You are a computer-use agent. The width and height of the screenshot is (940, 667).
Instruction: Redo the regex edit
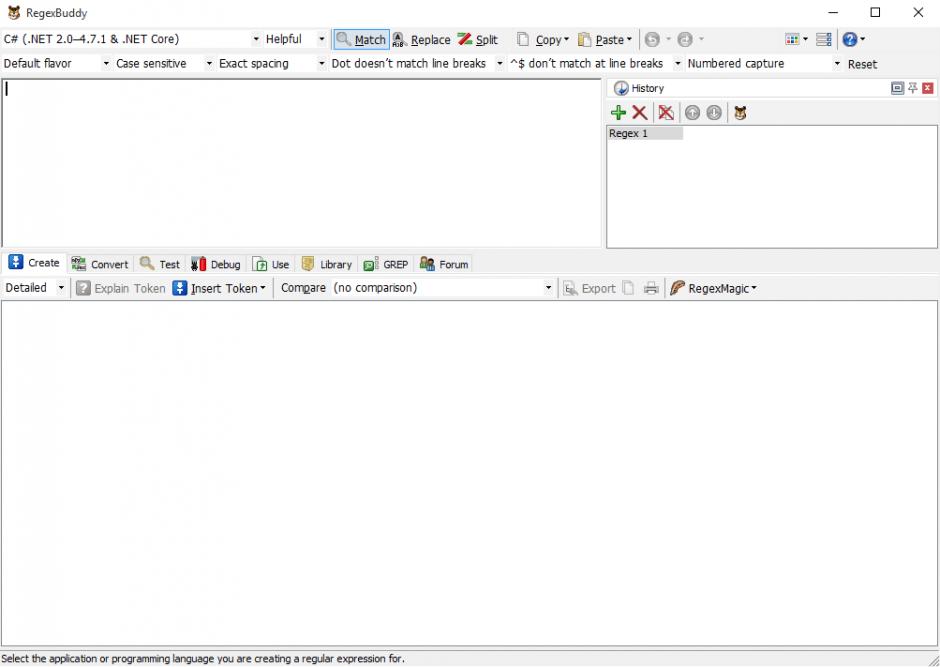(685, 40)
